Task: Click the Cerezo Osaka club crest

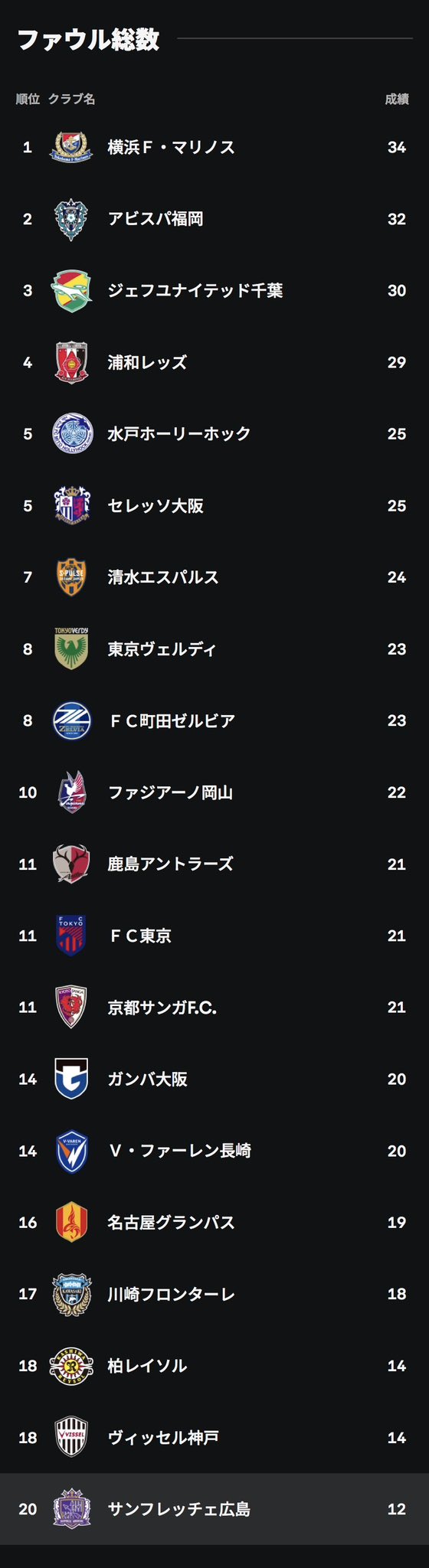Action: [71, 505]
